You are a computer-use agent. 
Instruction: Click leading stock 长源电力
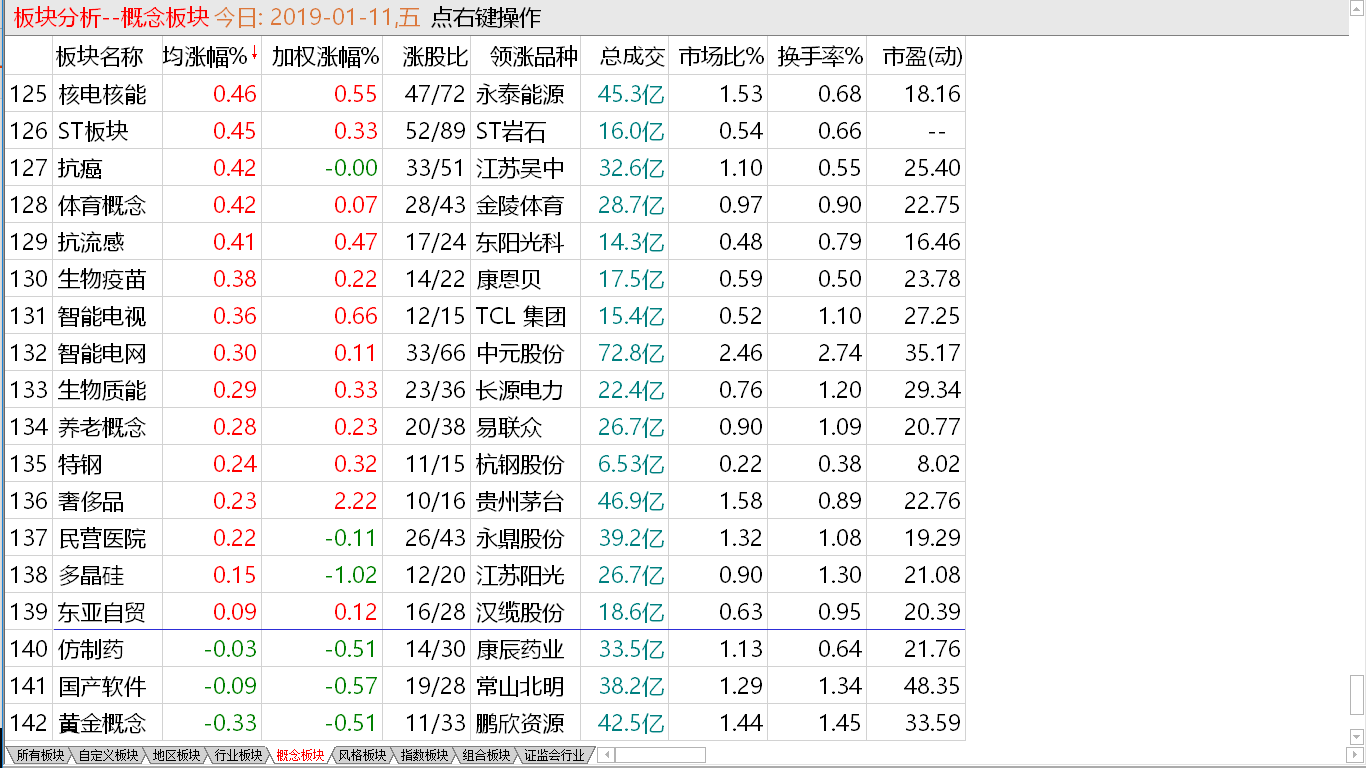[x=520, y=390]
